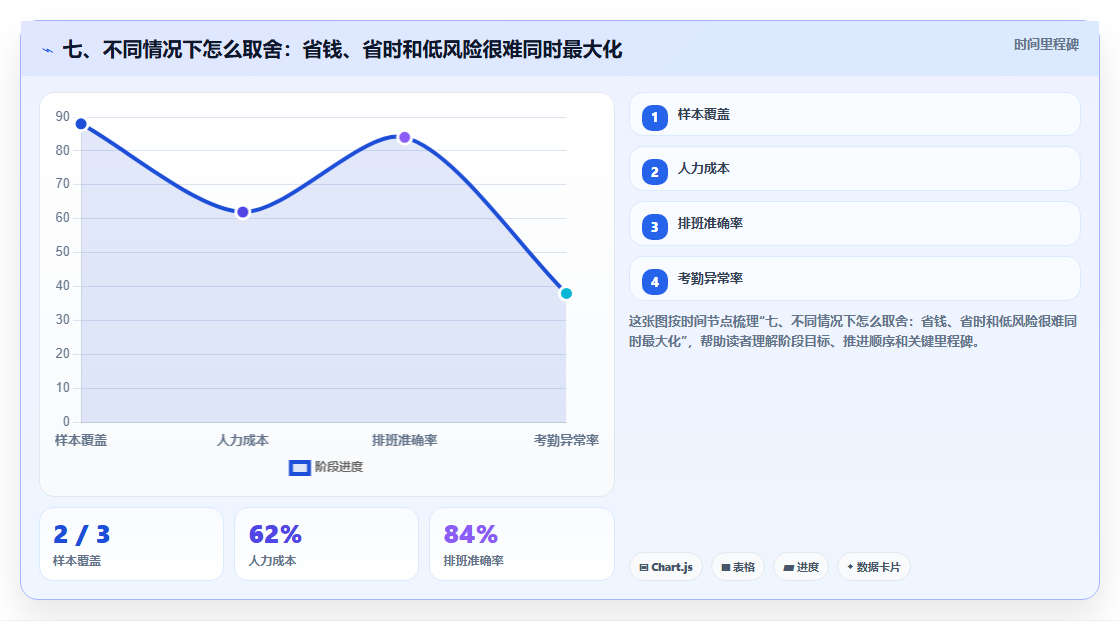Click the Chart.js tag
Screen dimensions: 1120x621
(x=666, y=567)
